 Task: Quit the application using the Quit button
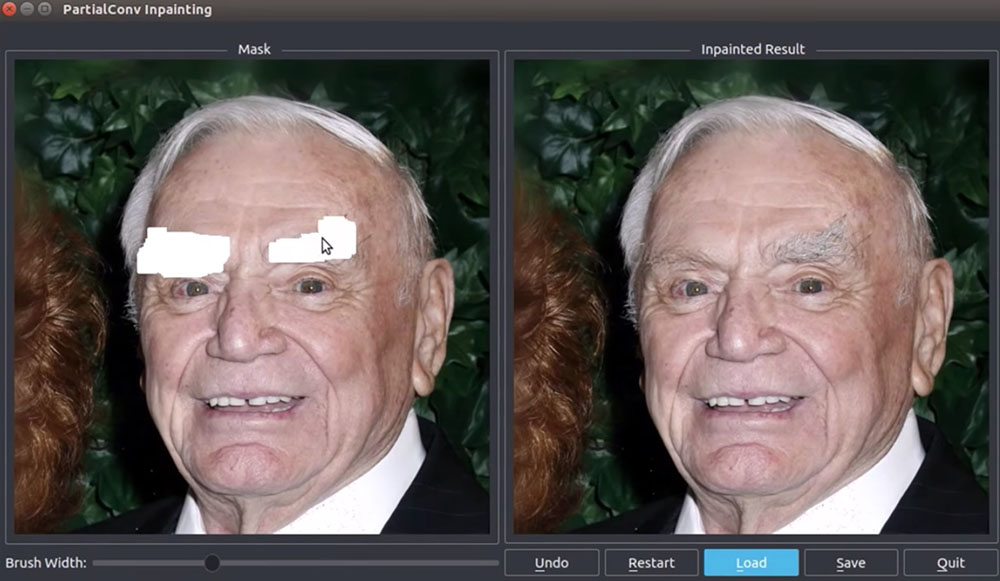click(x=950, y=563)
